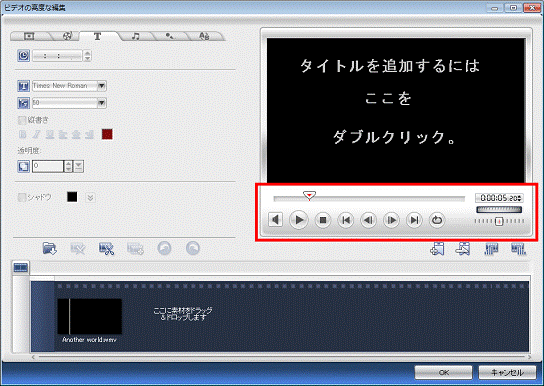The image size is (544, 386).
Task: Align title text center
Action: point(76,134)
